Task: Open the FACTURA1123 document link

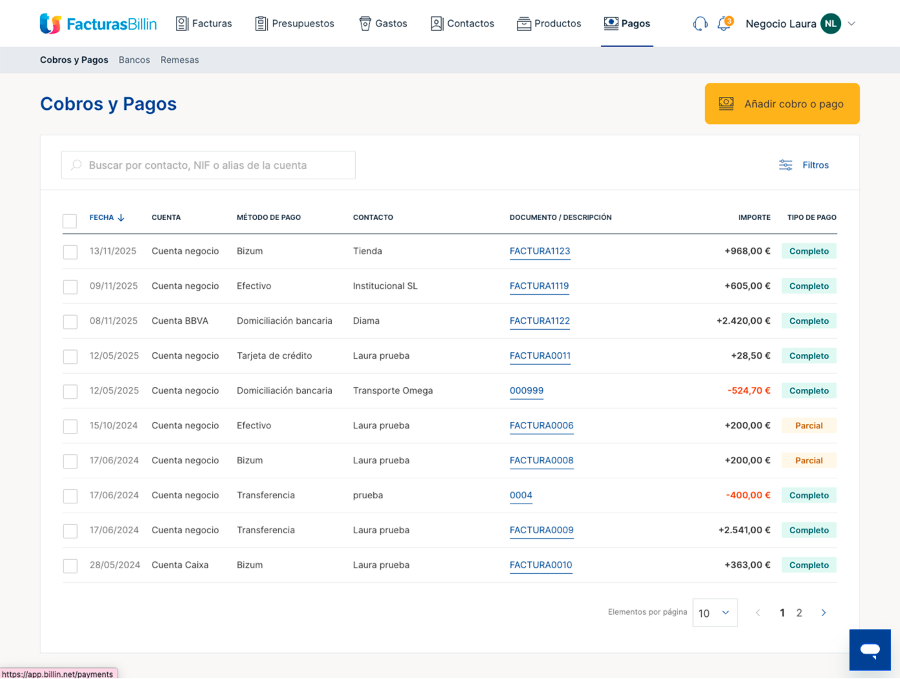Action: click(x=540, y=251)
